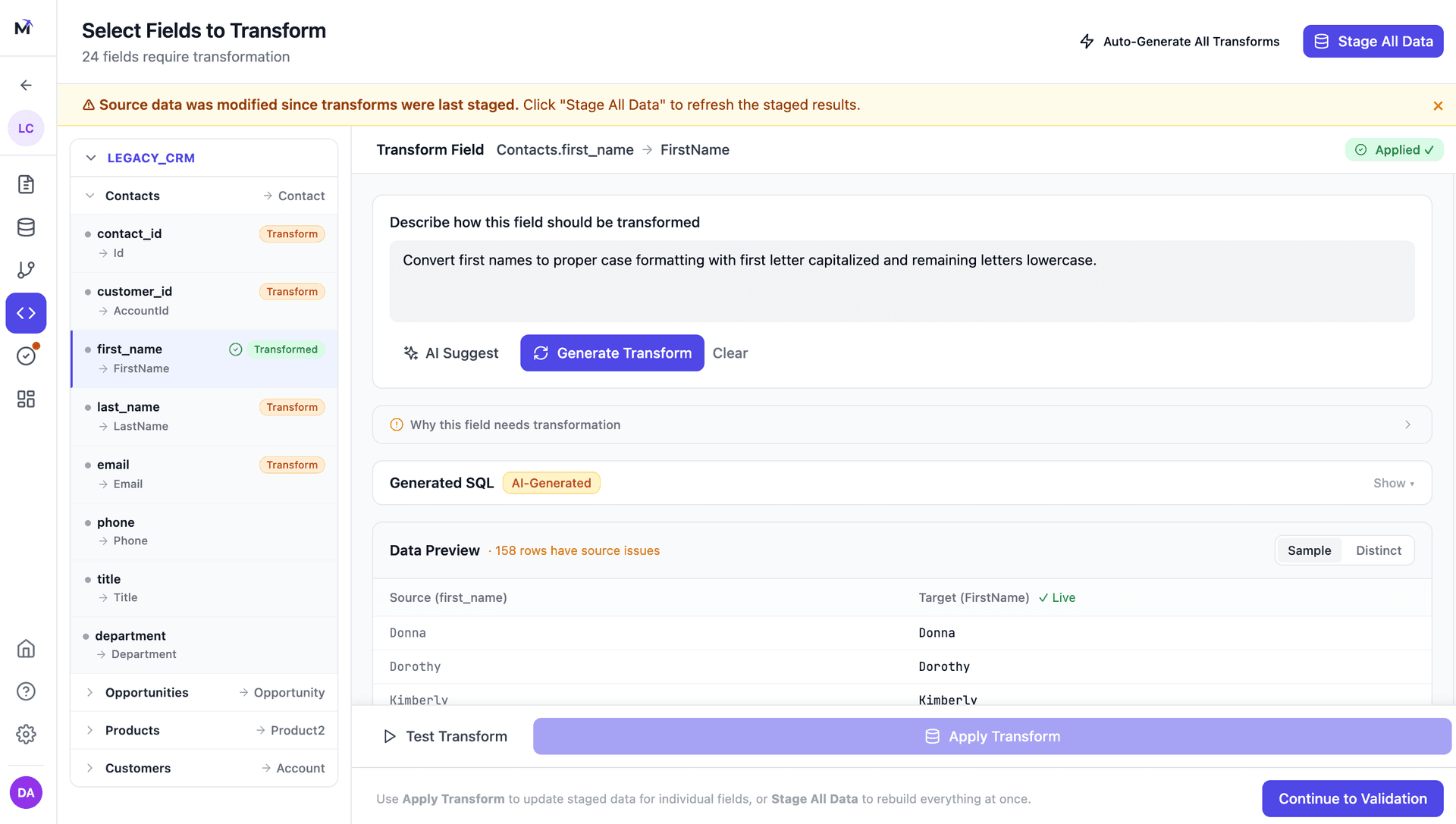This screenshot has width=1456, height=824.
Task: Click Stage All Data
Action: click(x=1373, y=41)
